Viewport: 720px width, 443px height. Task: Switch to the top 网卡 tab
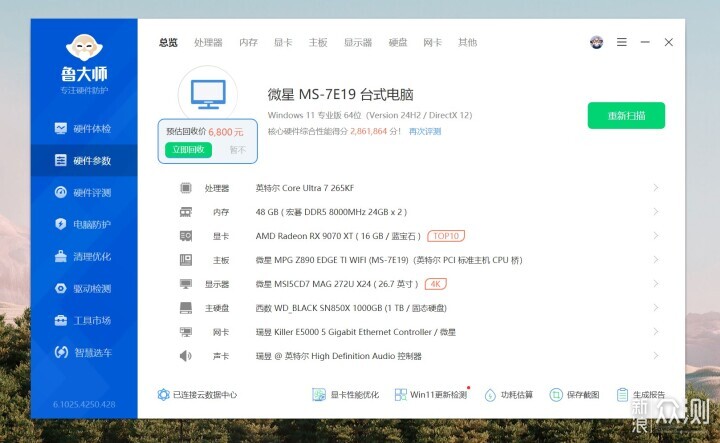[432, 43]
